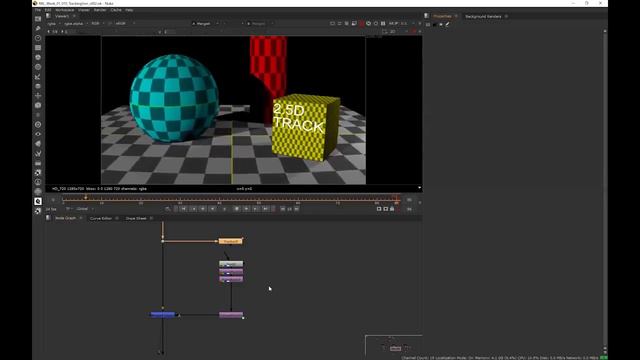Open the Edit menu
Viewport: 640px width, 360px height.
[48, 10]
